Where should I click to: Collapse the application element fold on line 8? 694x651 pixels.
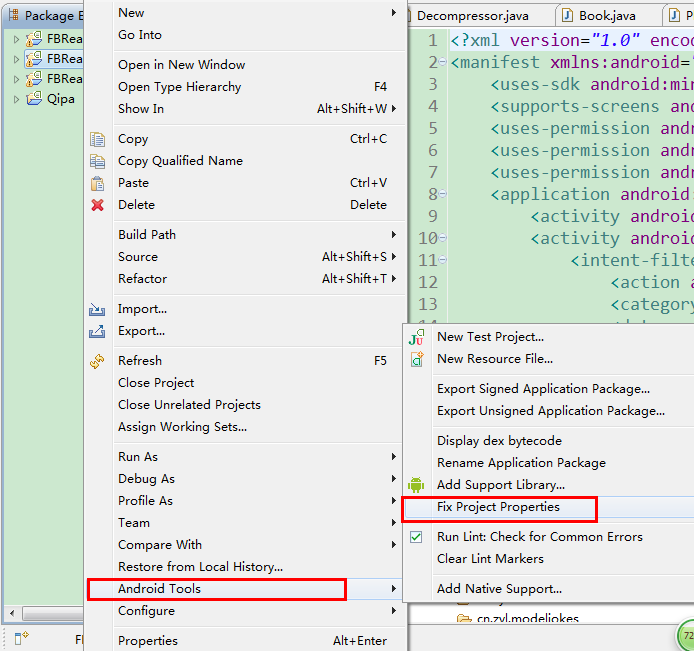[443, 195]
